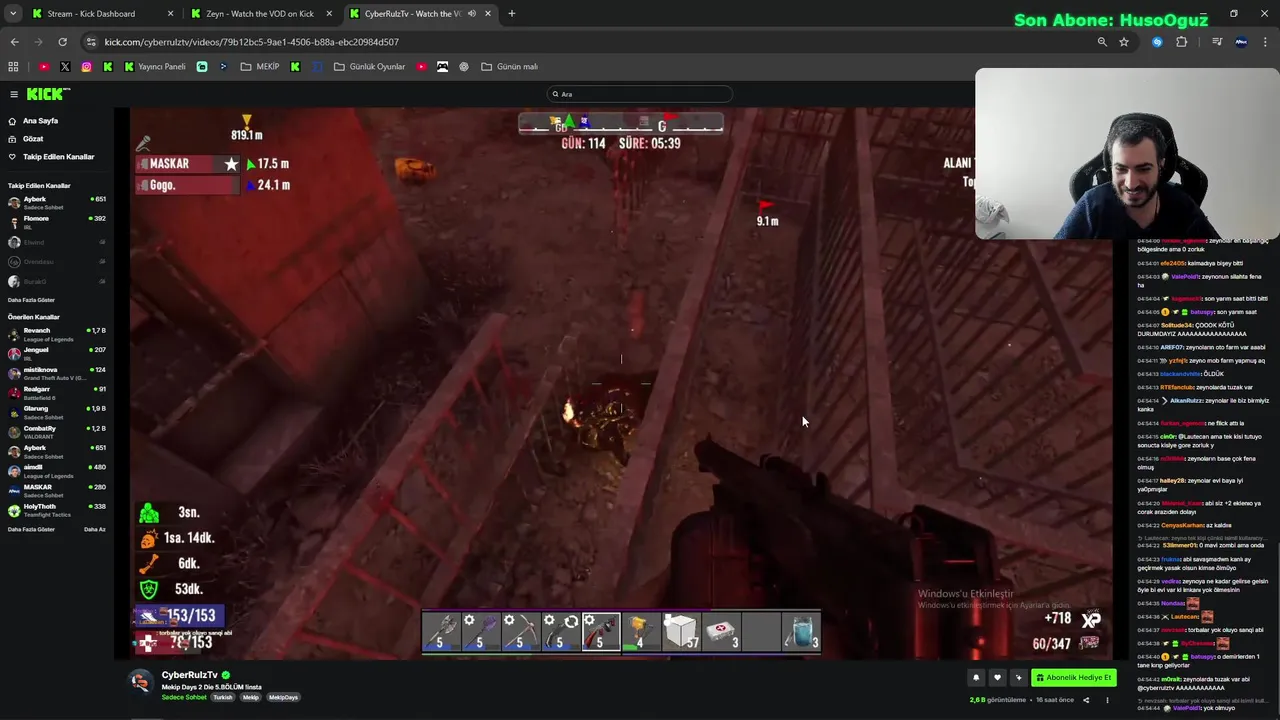Open aimdll recommended channel
The width and height of the screenshot is (1280, 720).
(x=57, y=470)
